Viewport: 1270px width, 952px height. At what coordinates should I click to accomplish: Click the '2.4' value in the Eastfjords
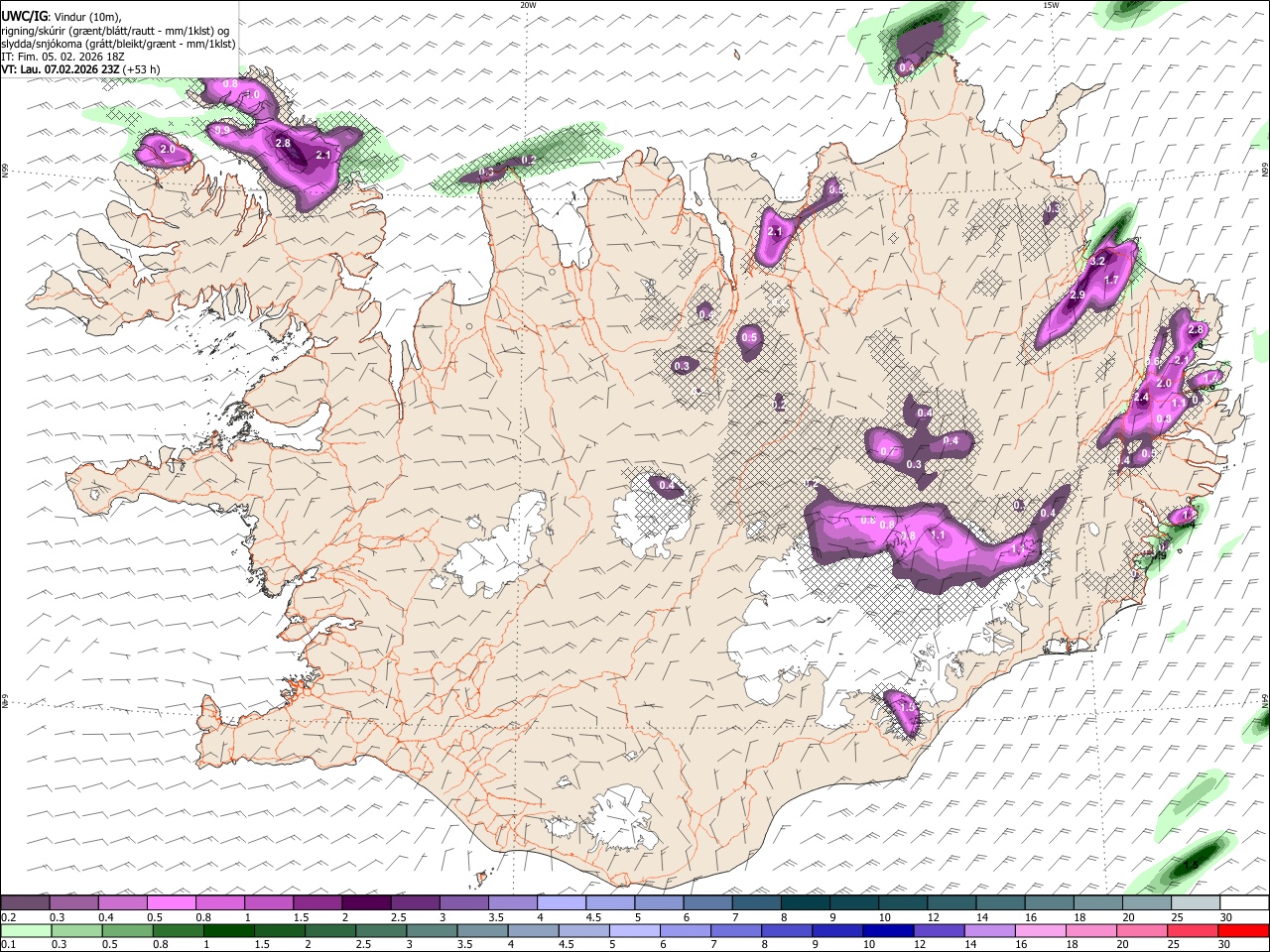point(1141,398)
